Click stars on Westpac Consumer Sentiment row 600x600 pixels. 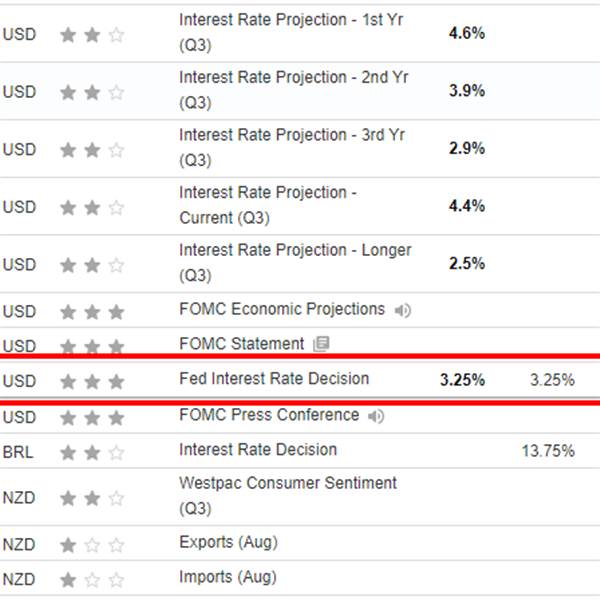92,498
